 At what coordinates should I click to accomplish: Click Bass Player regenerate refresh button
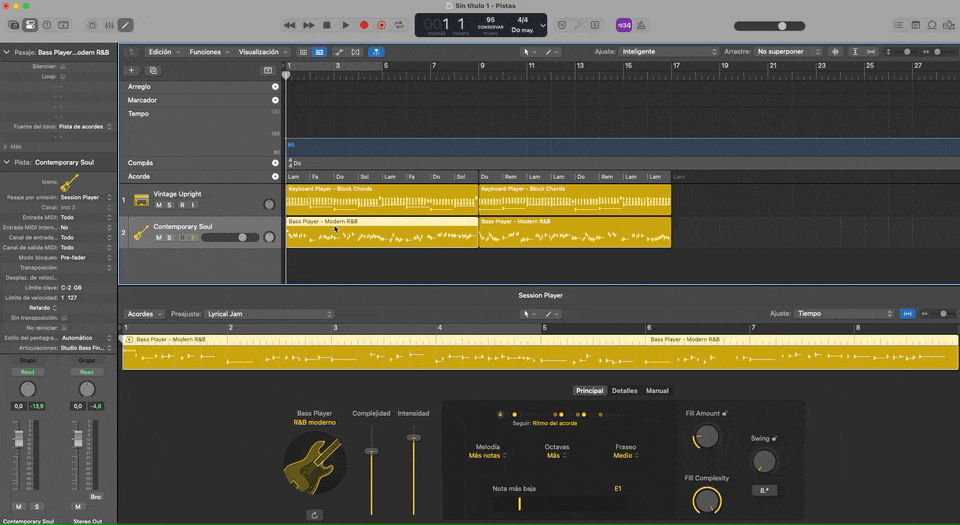click(x=314, y=515)
